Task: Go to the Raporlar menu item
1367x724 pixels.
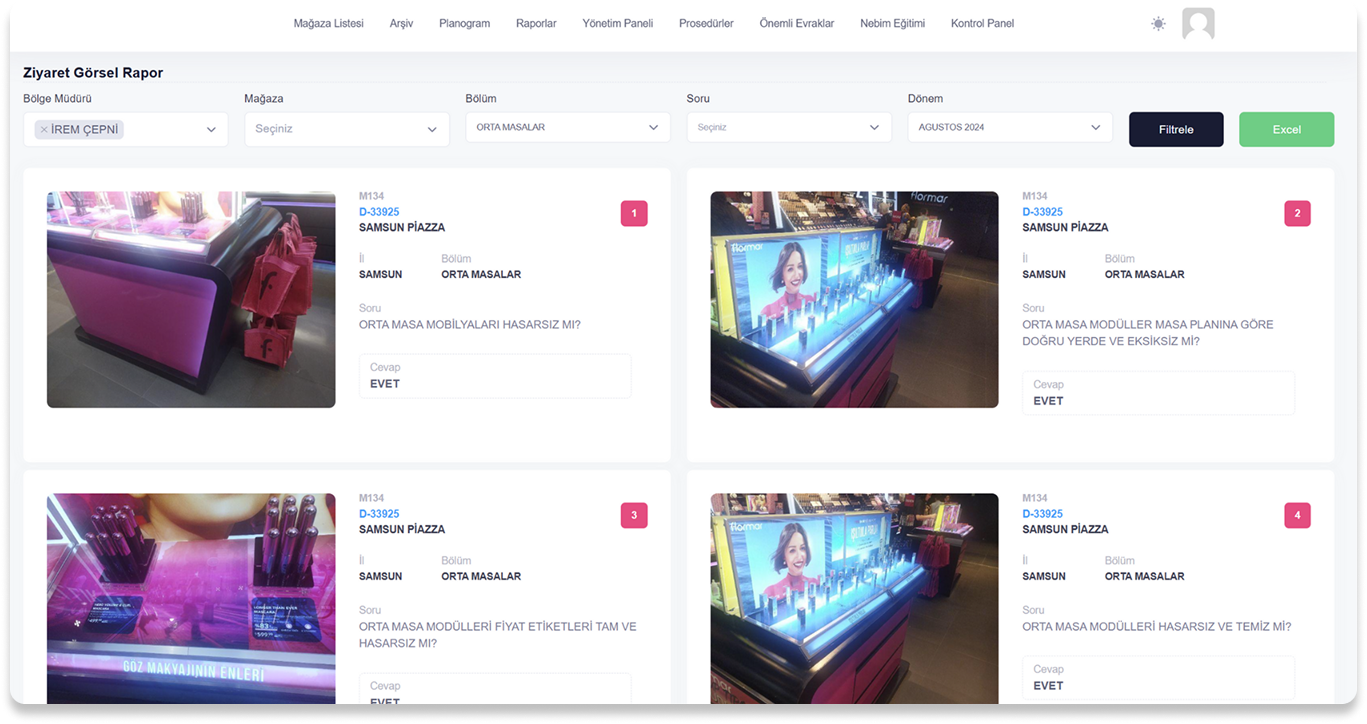Action: (536, 23)
